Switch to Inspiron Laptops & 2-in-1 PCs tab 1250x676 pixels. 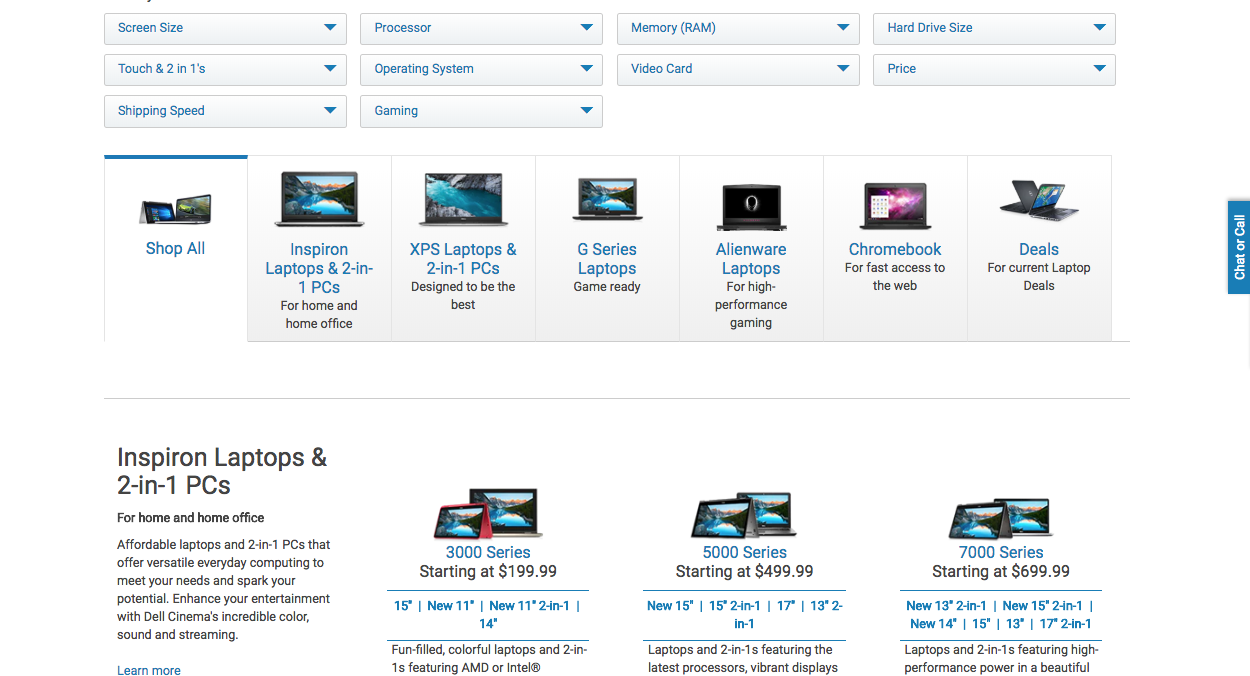[319, 248]
